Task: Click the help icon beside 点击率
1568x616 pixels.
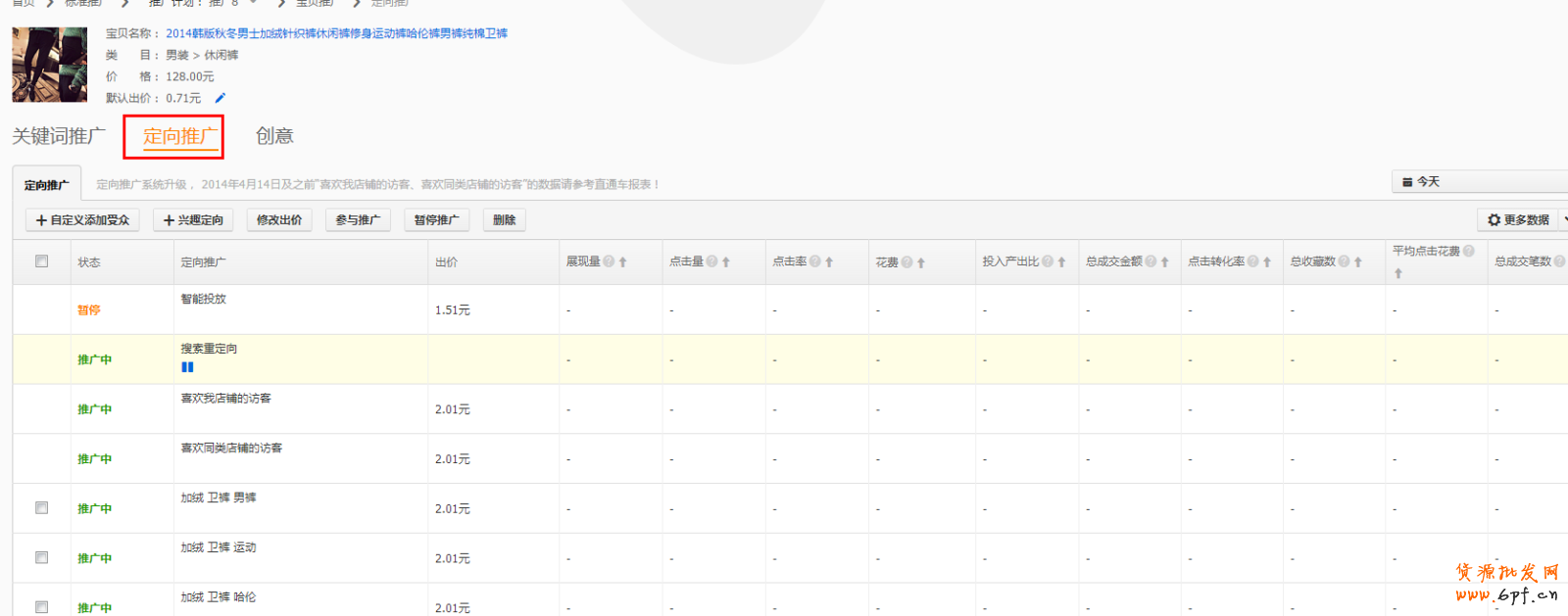Action: coord(814,261)
